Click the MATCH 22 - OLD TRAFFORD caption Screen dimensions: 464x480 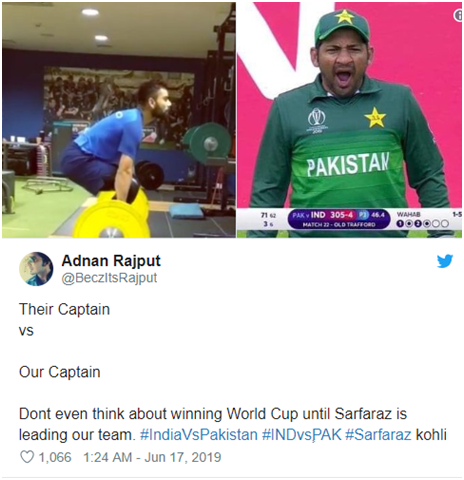[x=339, y=225]
